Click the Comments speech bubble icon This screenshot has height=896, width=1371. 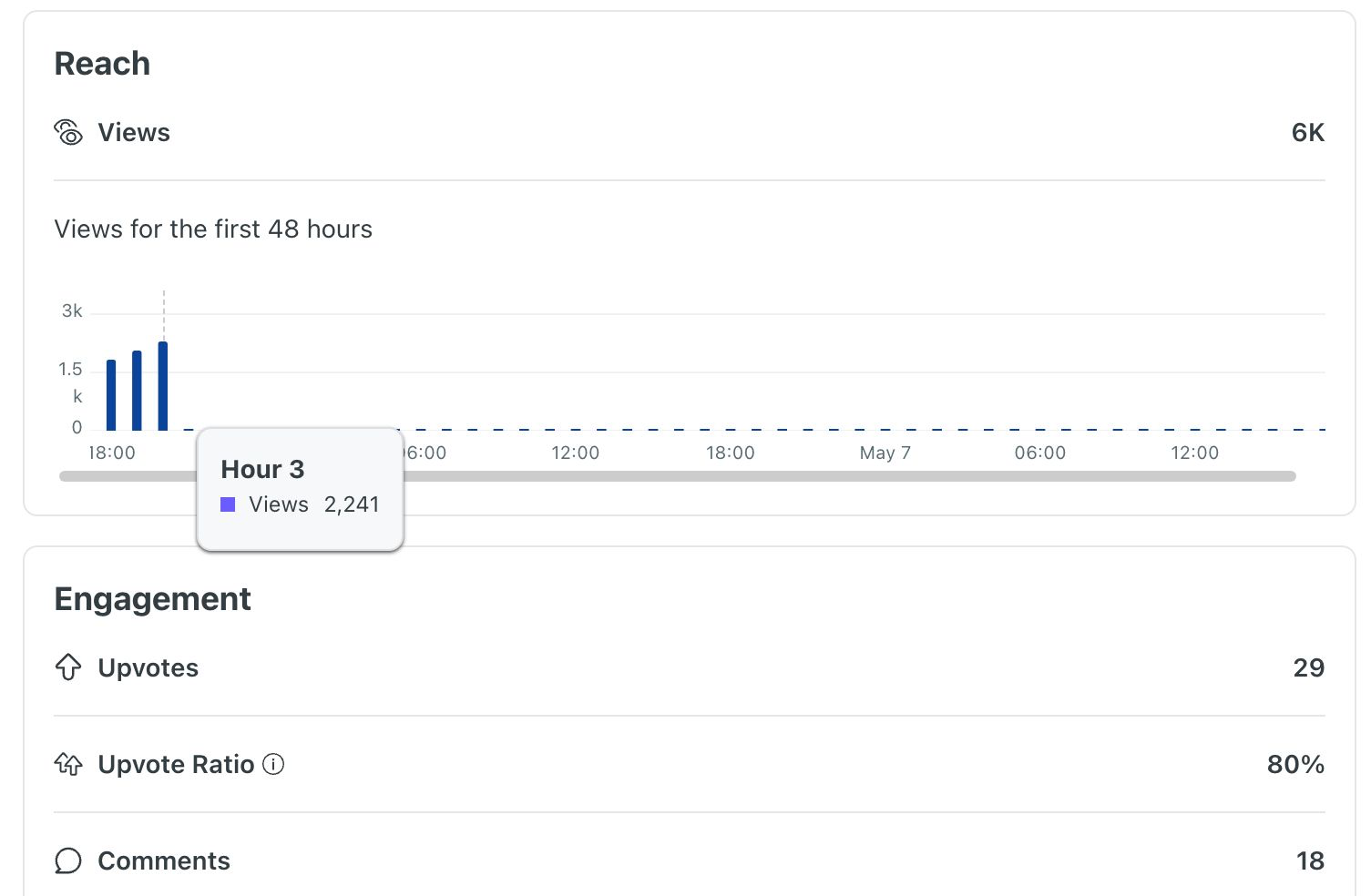click(67, 860)
